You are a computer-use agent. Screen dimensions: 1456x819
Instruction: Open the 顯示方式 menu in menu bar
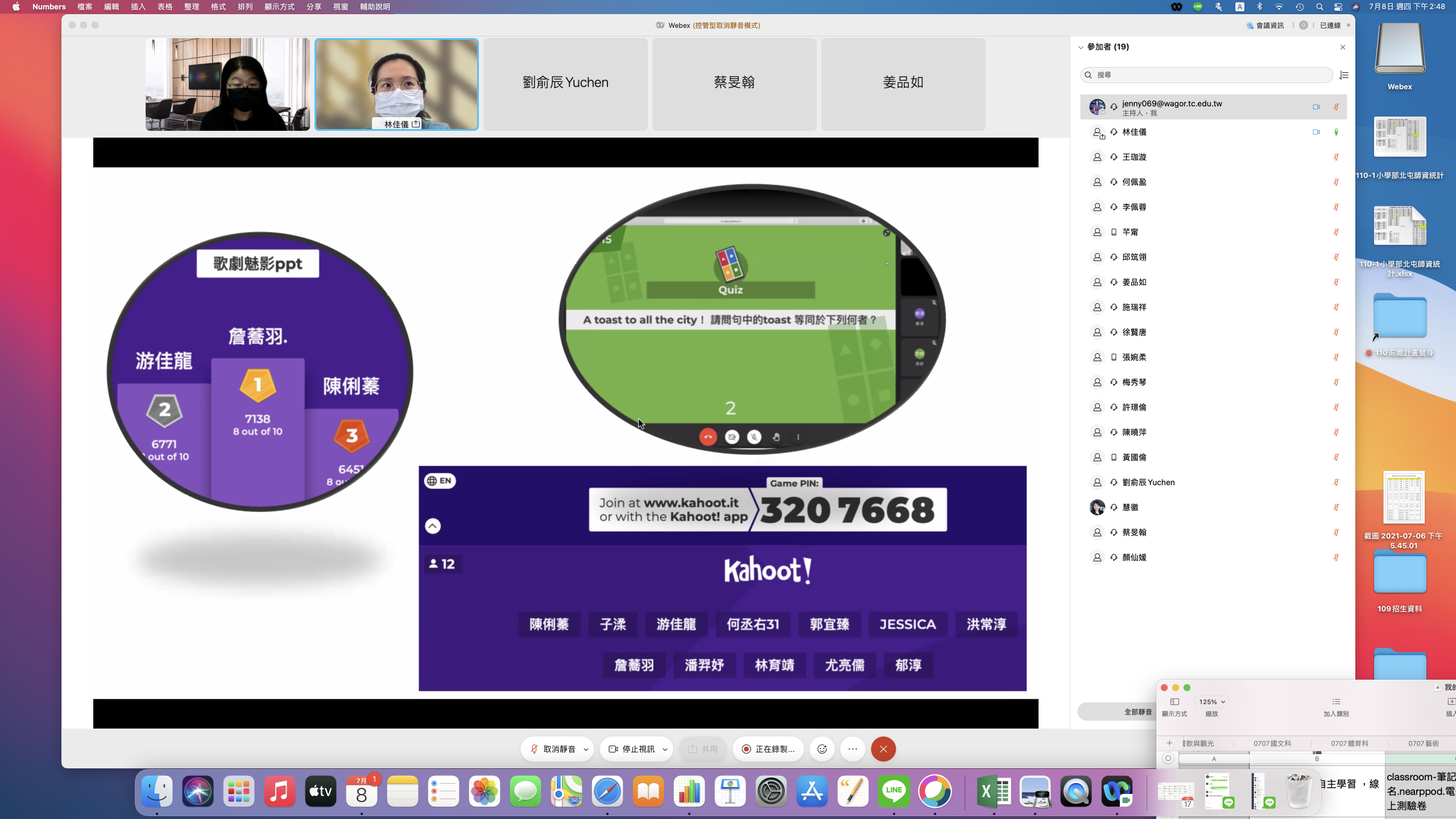coord(279,7)
